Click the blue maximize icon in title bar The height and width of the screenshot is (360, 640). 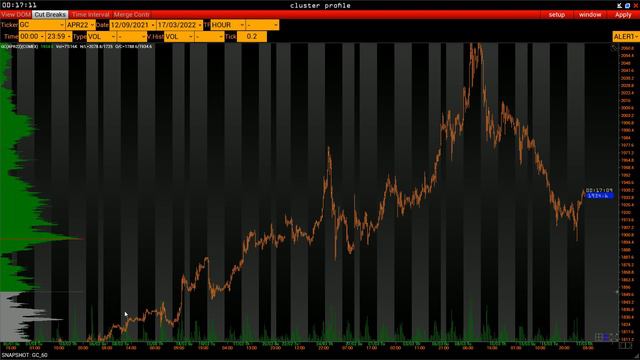628,5
